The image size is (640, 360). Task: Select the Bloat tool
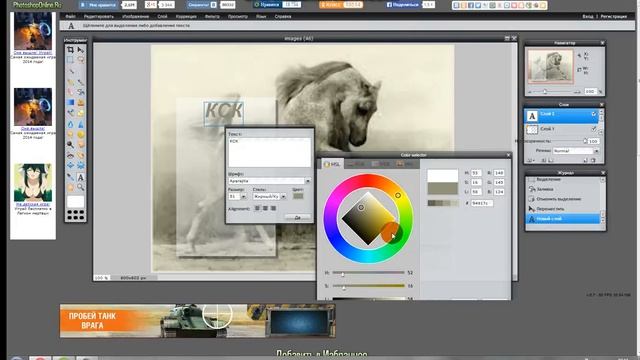(70, 166)
